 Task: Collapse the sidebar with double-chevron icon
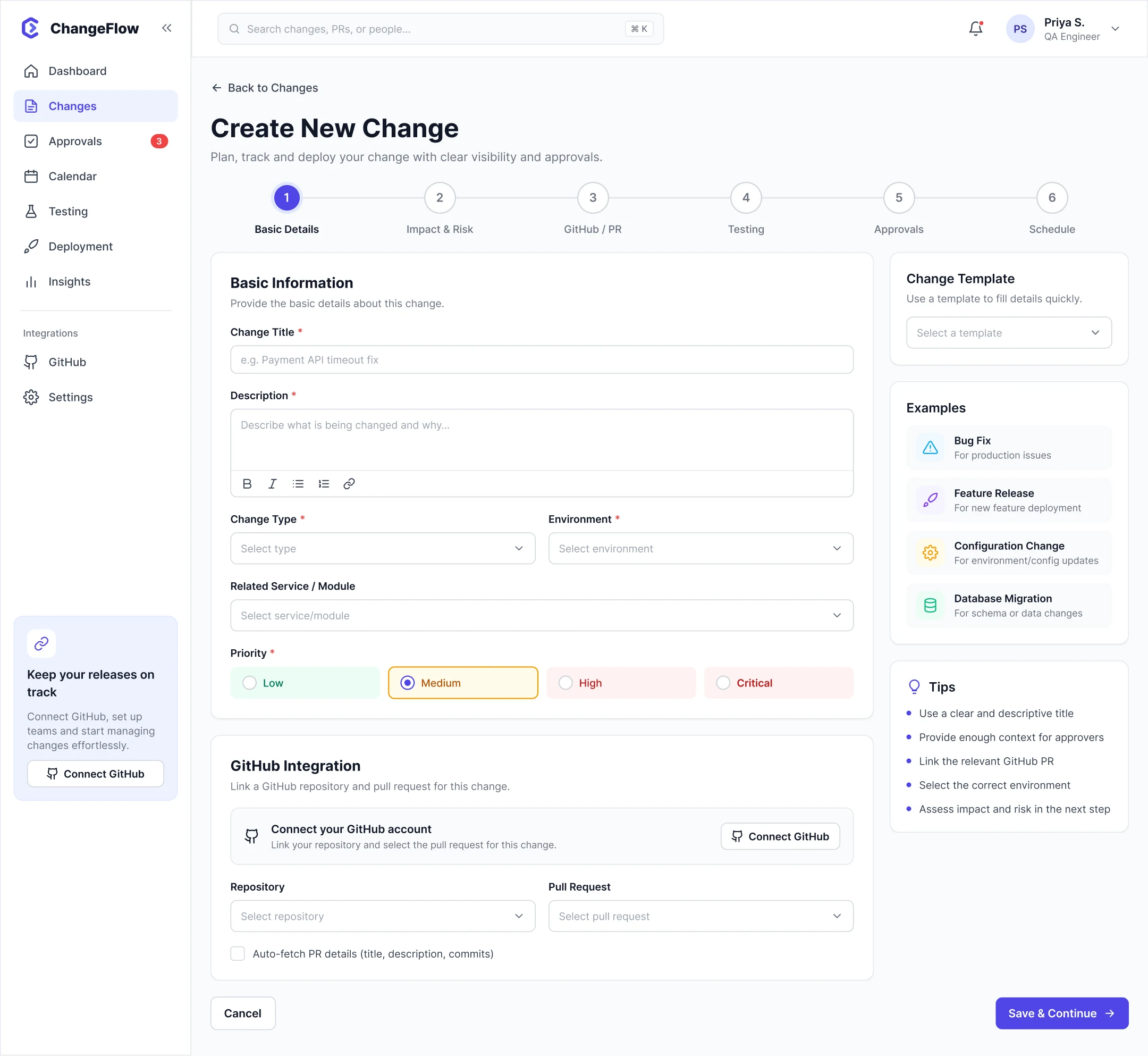click(167, 28)
